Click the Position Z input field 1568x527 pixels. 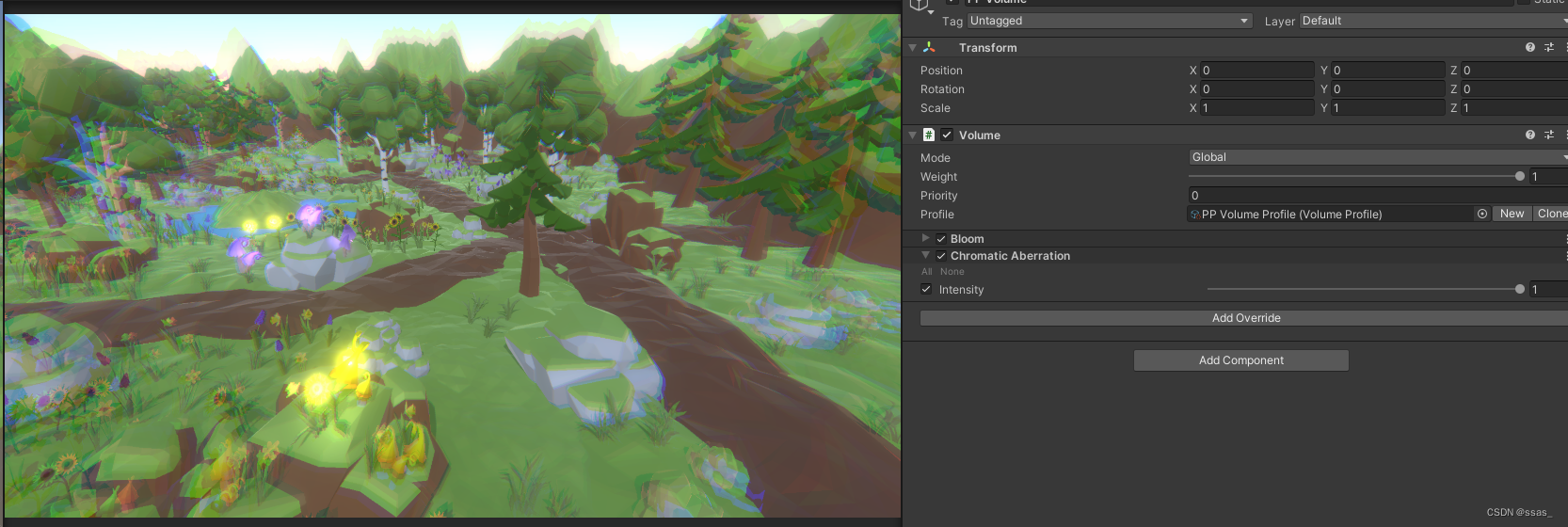point(1514,71)
